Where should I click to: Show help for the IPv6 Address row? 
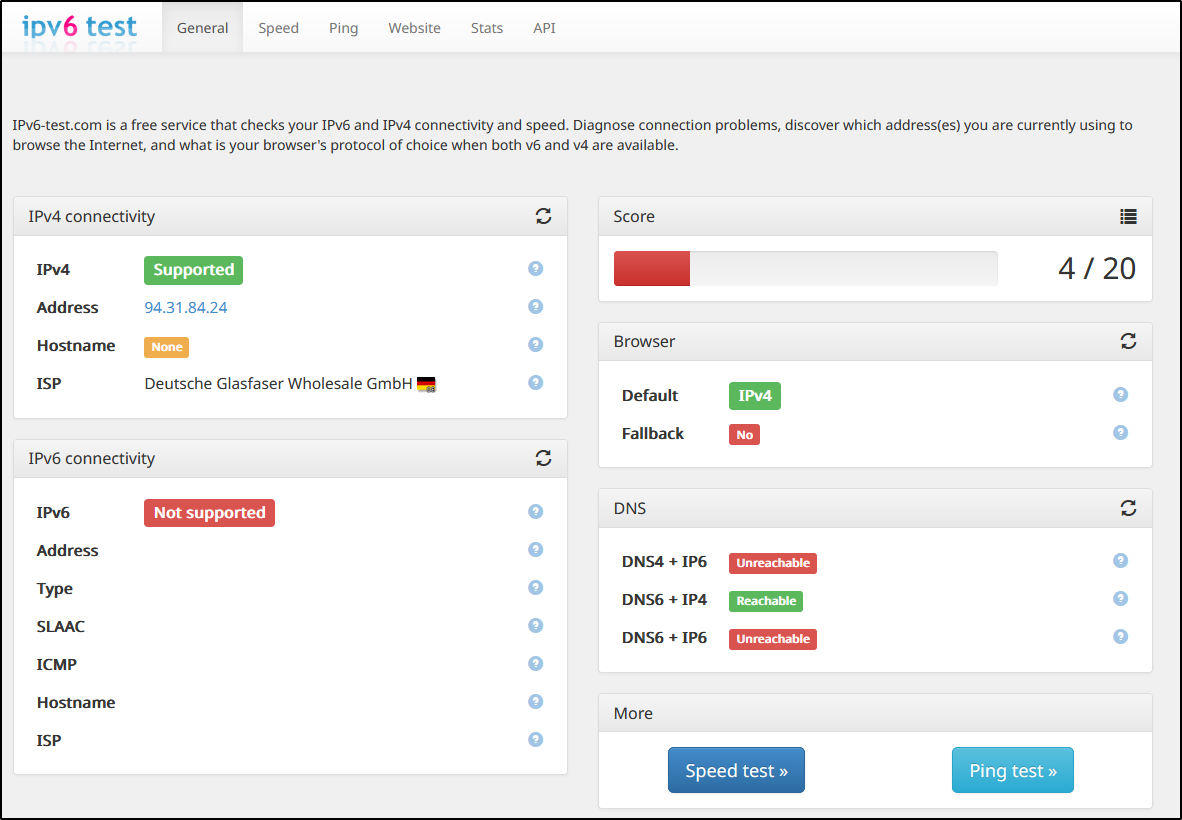tap(535, 549)
